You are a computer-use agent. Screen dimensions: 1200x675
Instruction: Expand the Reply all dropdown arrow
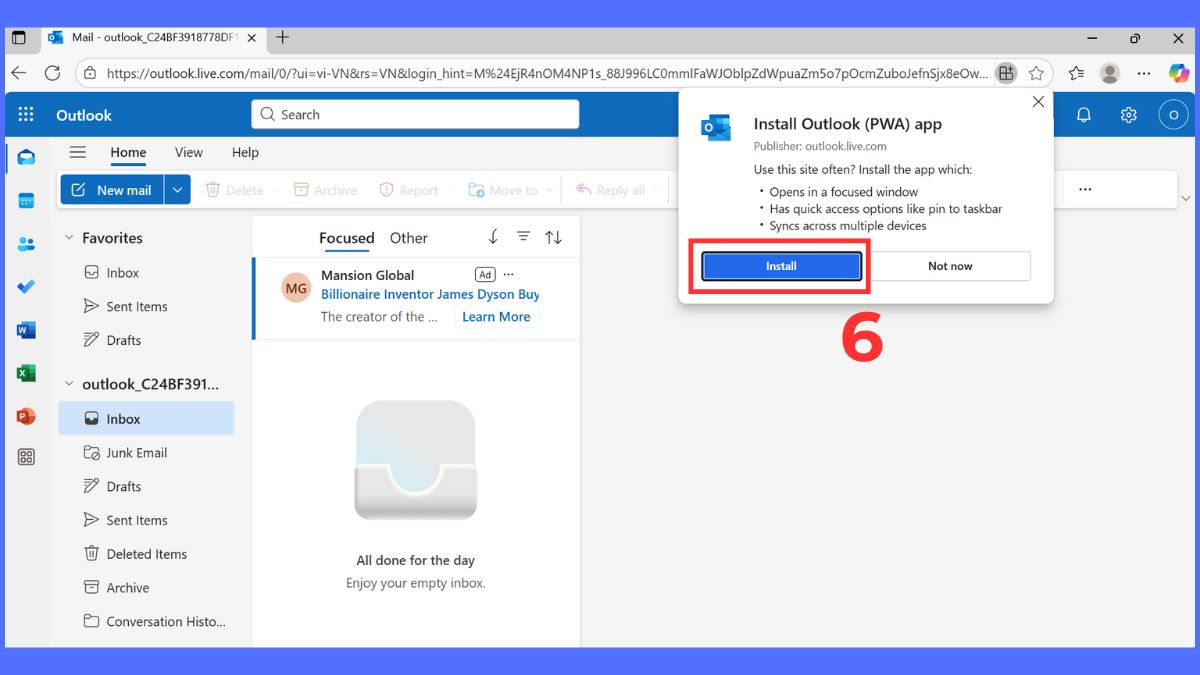tap(657, 190)
